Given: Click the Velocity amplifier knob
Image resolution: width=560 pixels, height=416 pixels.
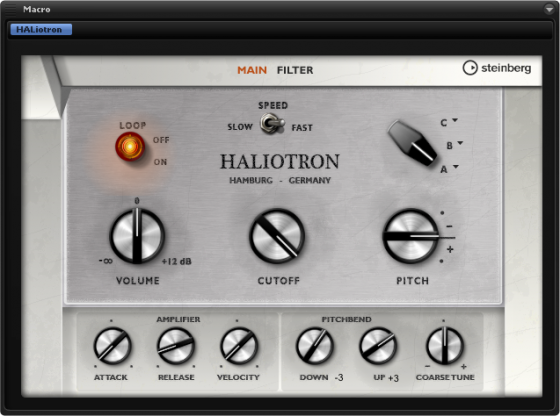Looking at the screenshot, I should [239, 346].
